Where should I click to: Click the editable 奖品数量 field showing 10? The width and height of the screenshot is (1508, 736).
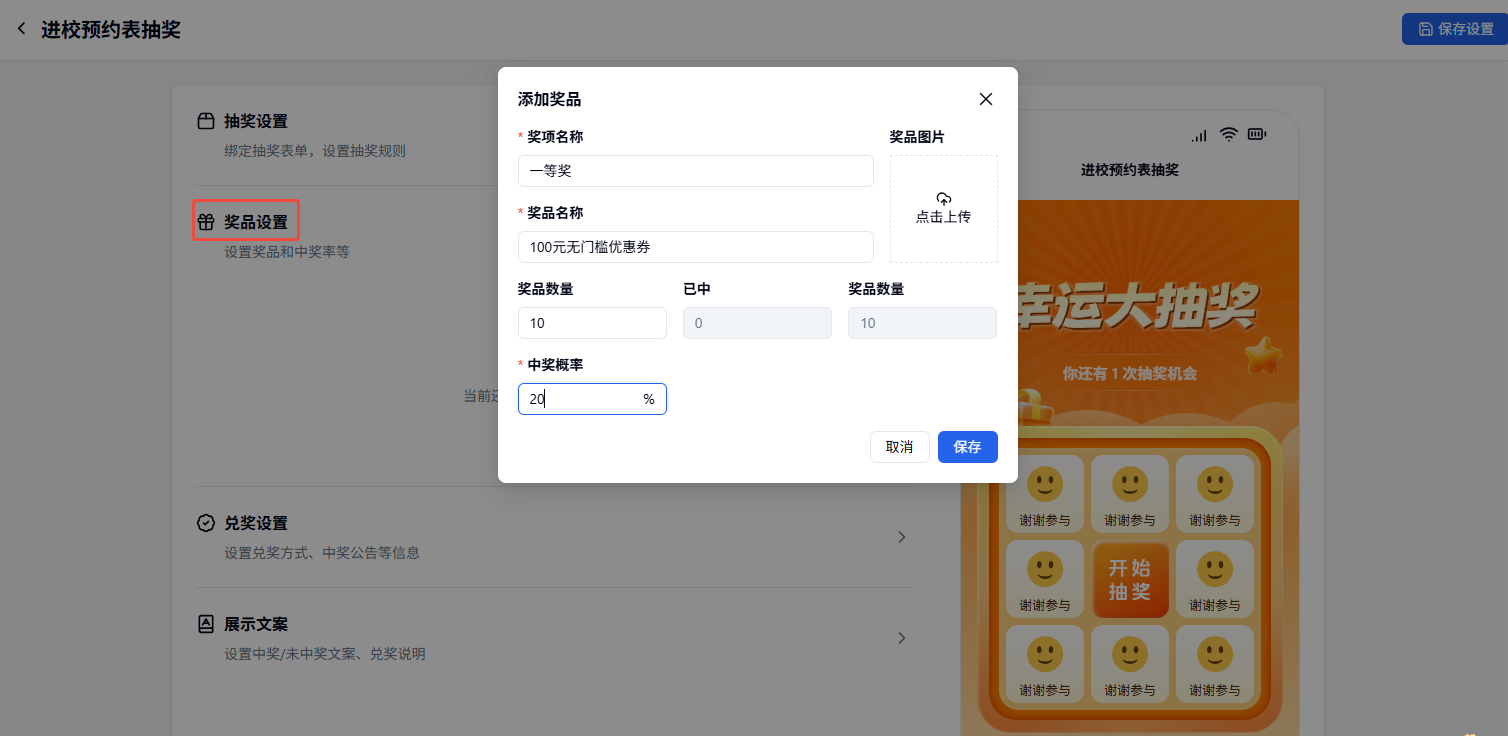(592, 323)
